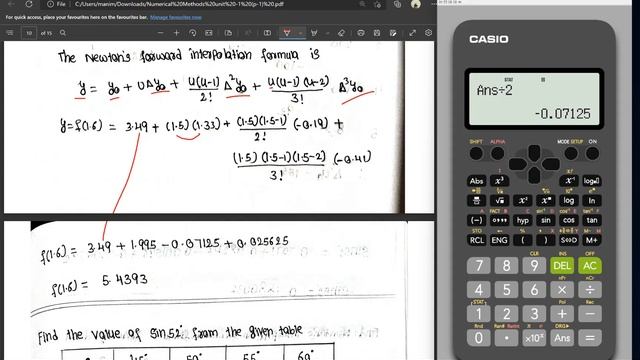Tap the green DEL key
The width and height of the screenshot is (640, 360).
pyautogui.click(x=562, y=266)
